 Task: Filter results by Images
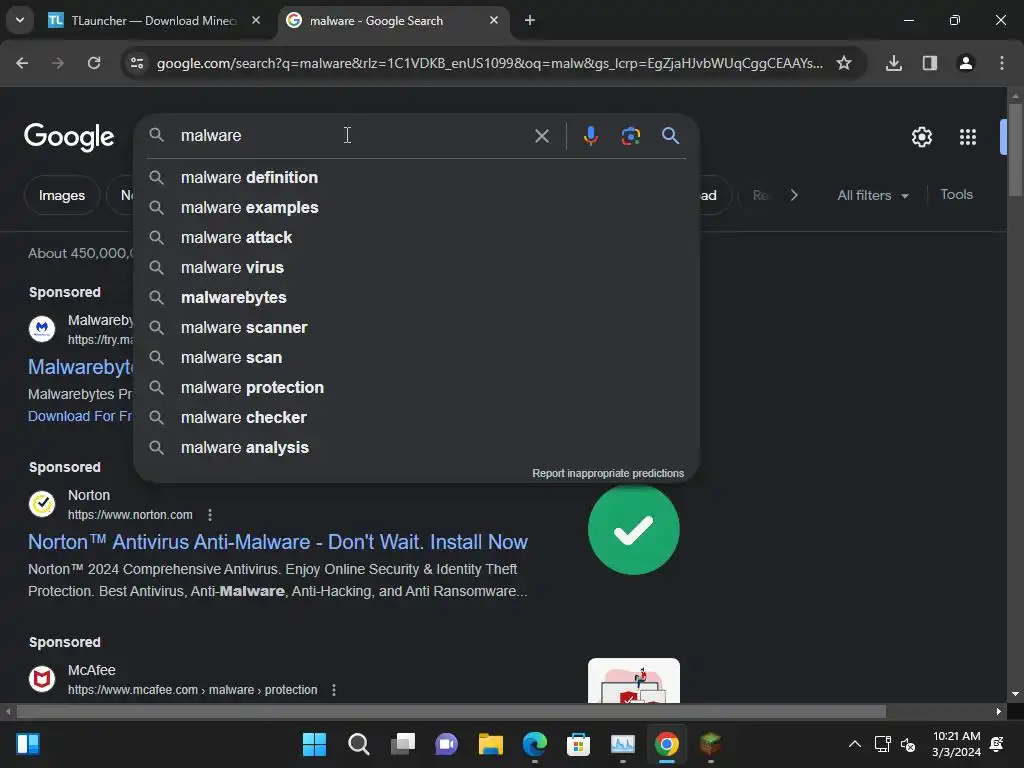pos(61,195)
